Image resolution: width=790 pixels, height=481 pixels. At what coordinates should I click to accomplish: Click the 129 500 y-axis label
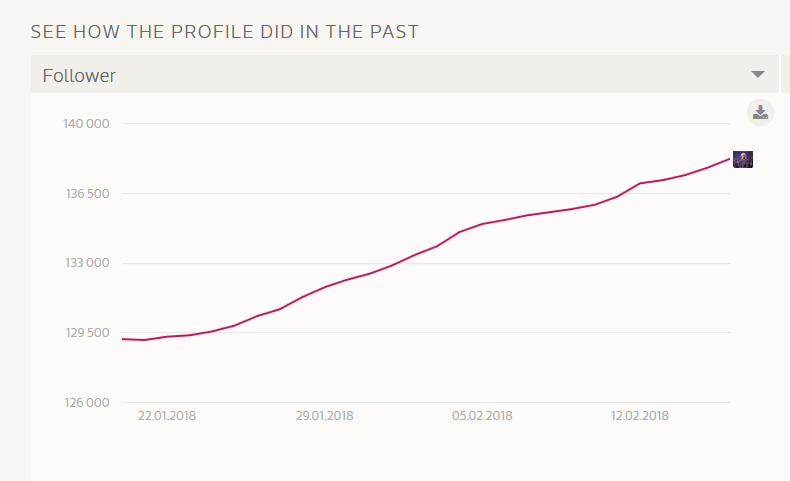(85, 332)
